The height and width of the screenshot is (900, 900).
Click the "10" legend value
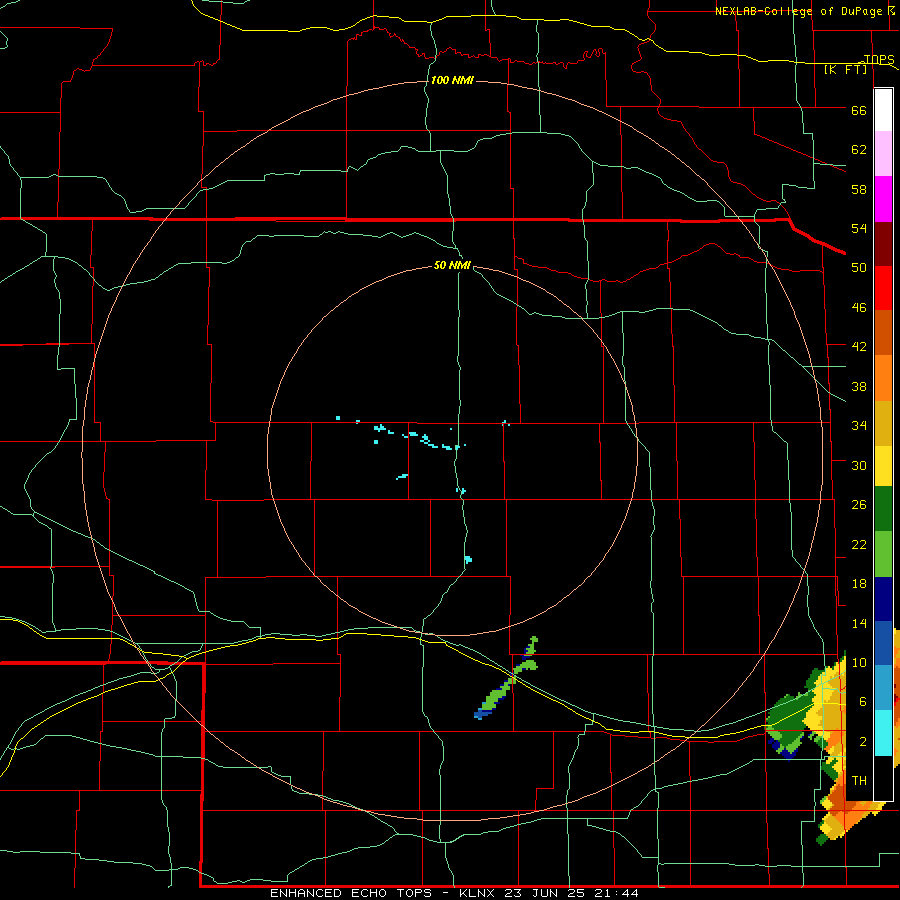tap(859, 662)
